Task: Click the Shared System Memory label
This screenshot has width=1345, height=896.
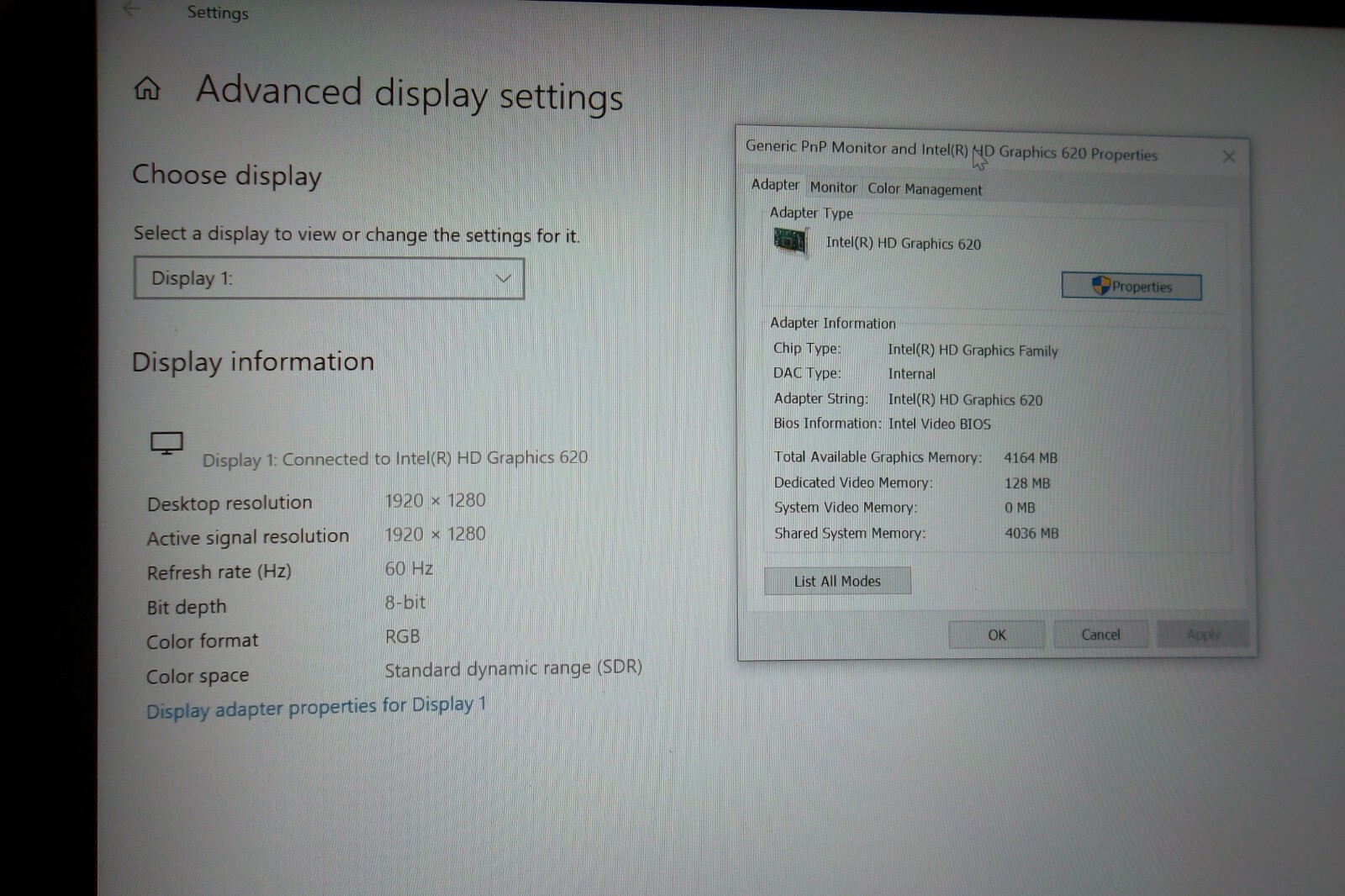Action: pyautogui.click(x=850, y=533)
